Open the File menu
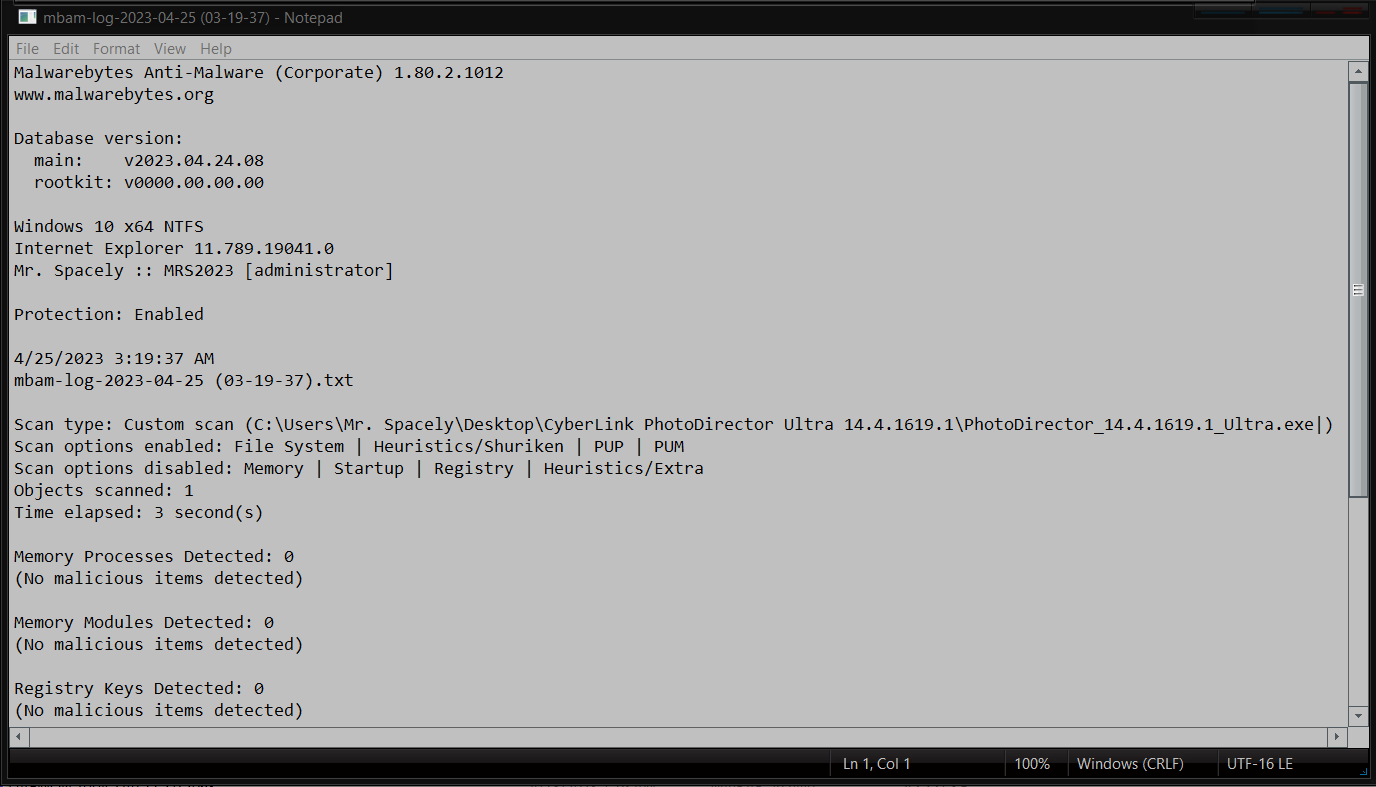 pos(27,48)
